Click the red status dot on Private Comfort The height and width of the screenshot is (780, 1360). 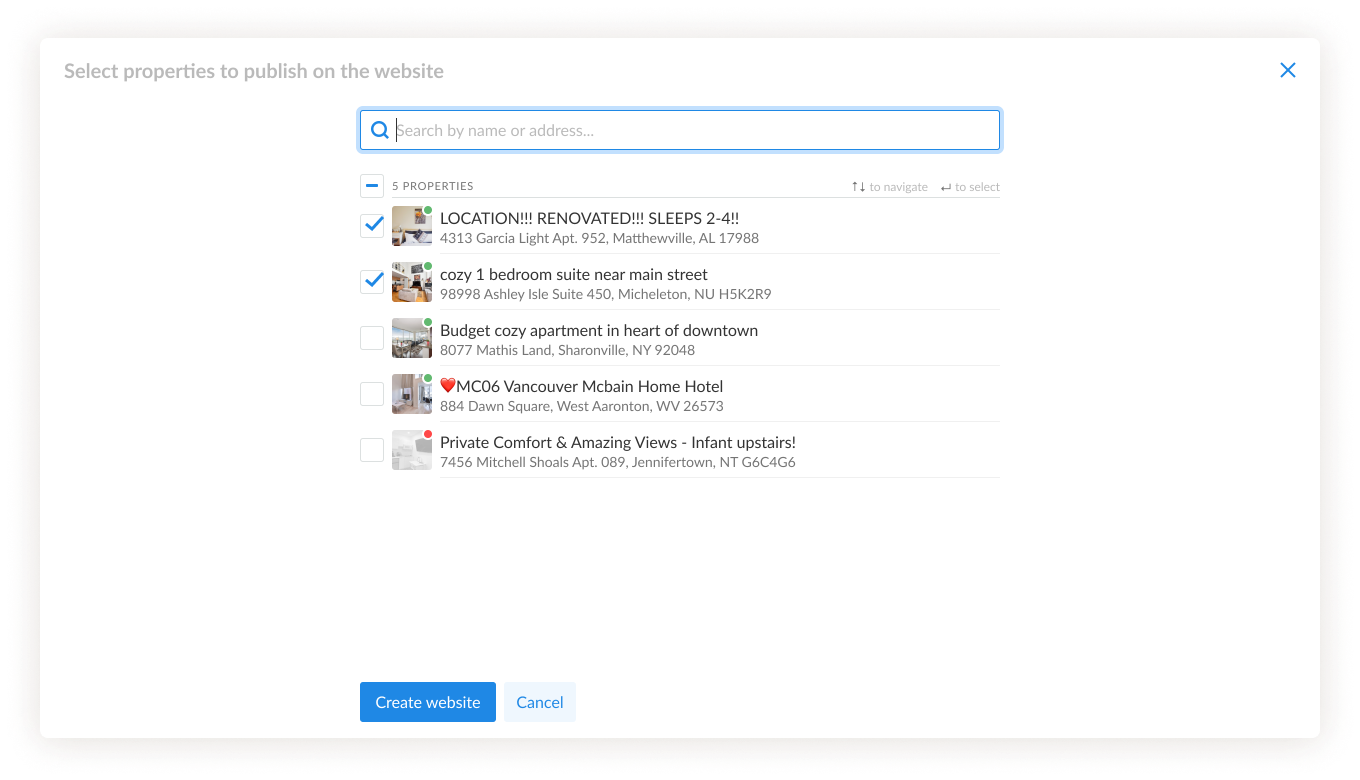click(x=428, y=435)
